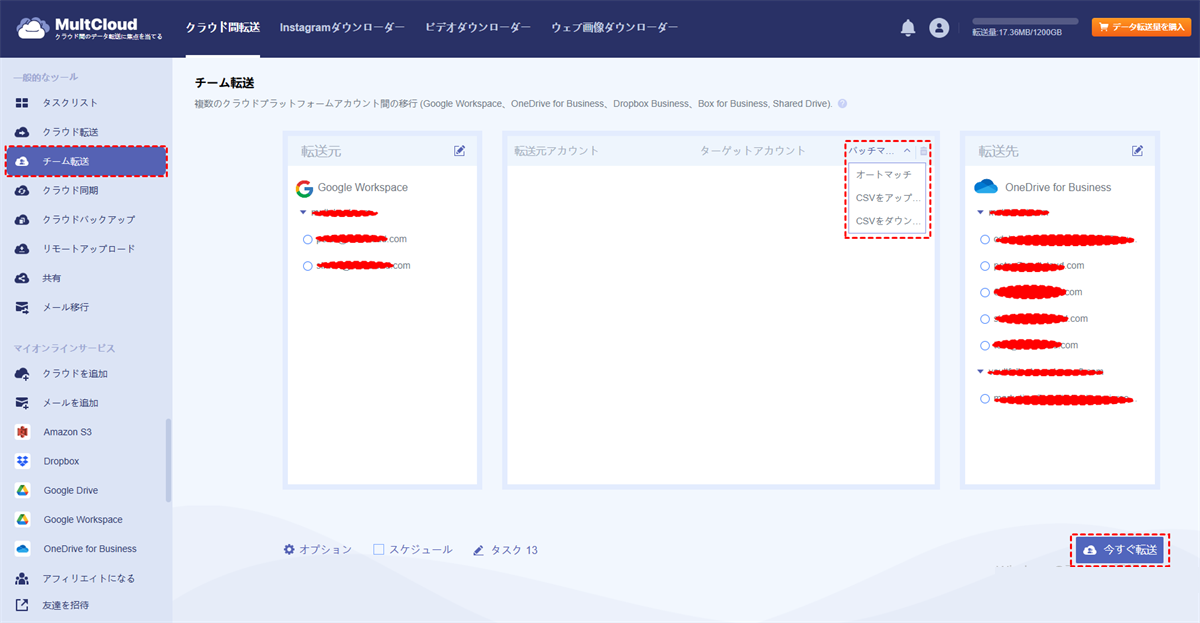This screenshot has width=1200, height=623.
Task: Click the Dropbox service icon
Action: tap(22, 461)
